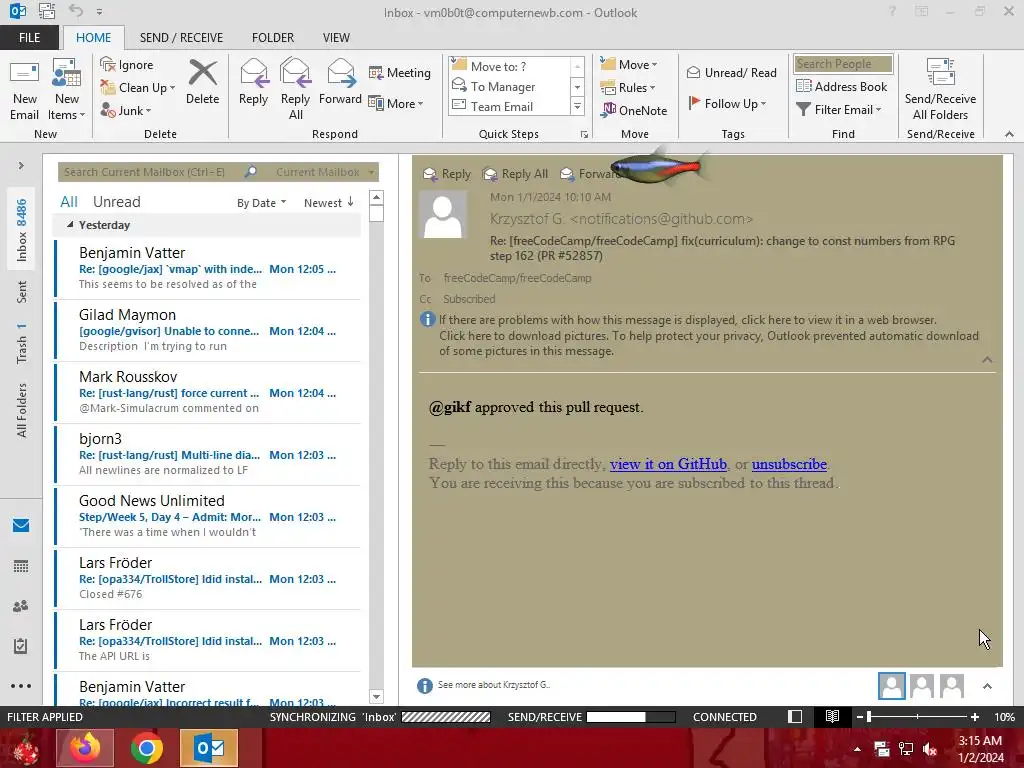Open the Quick Steps dialog launcher
The image size is (1024, 768).
point(584,135)
